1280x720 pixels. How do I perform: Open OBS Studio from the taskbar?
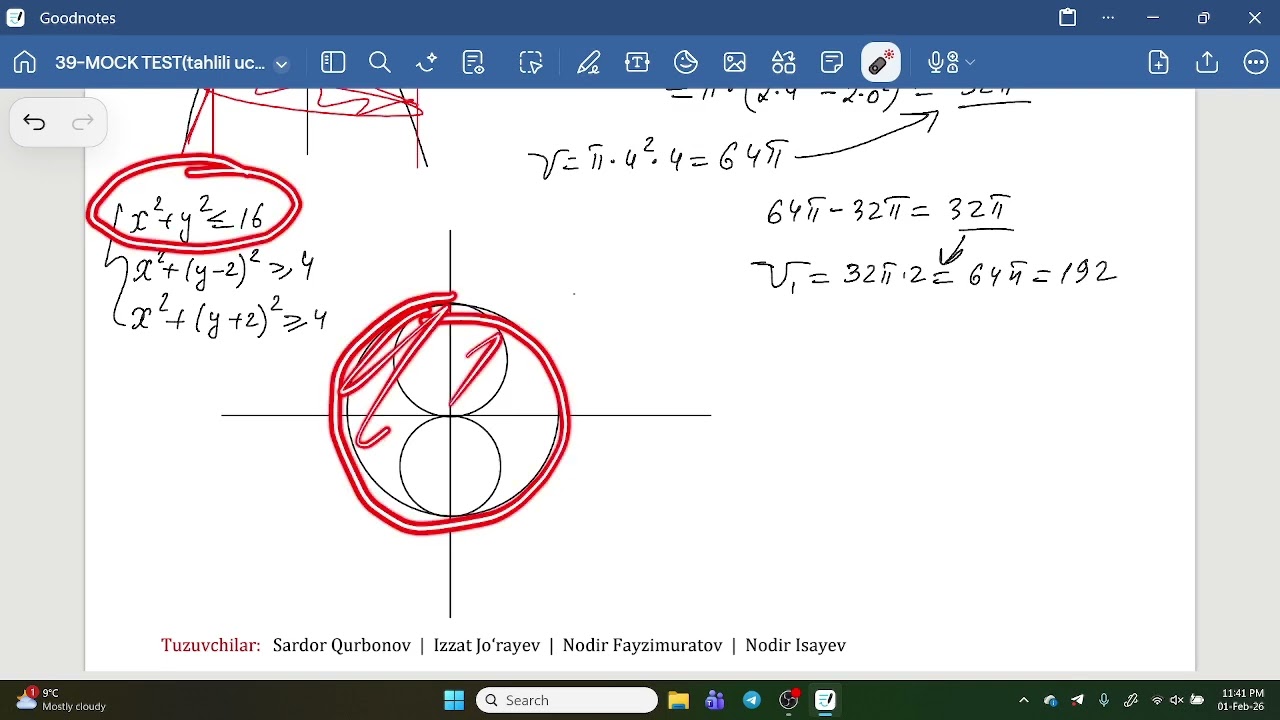789,700
